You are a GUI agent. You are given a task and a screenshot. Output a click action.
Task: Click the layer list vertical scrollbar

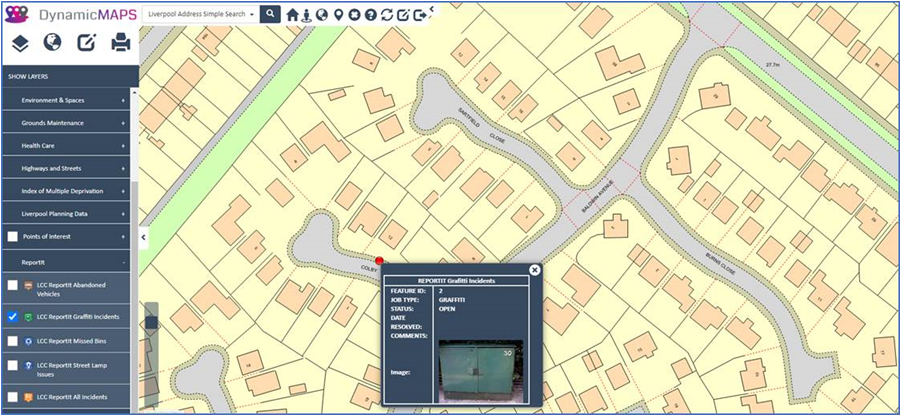point(134,297)
